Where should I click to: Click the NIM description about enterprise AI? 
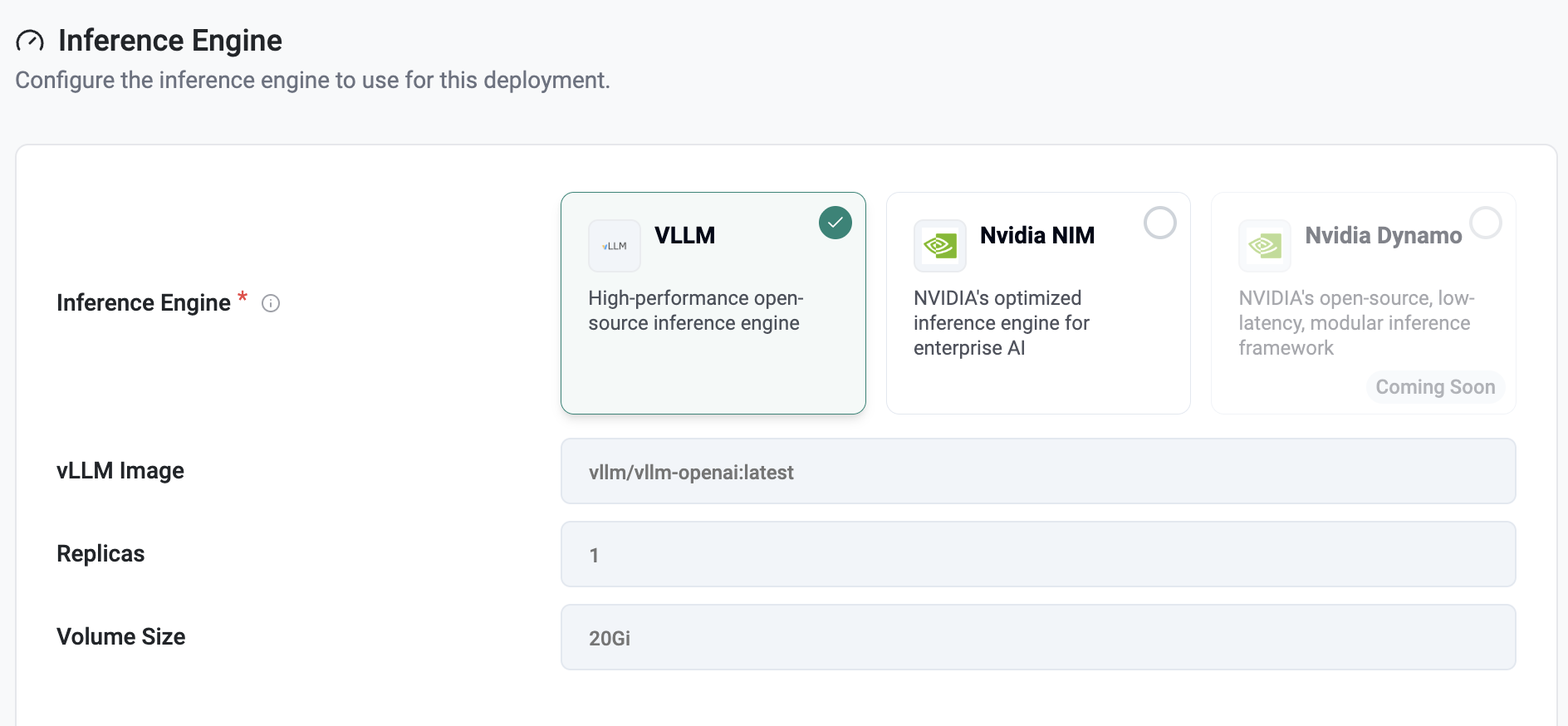1001,323
